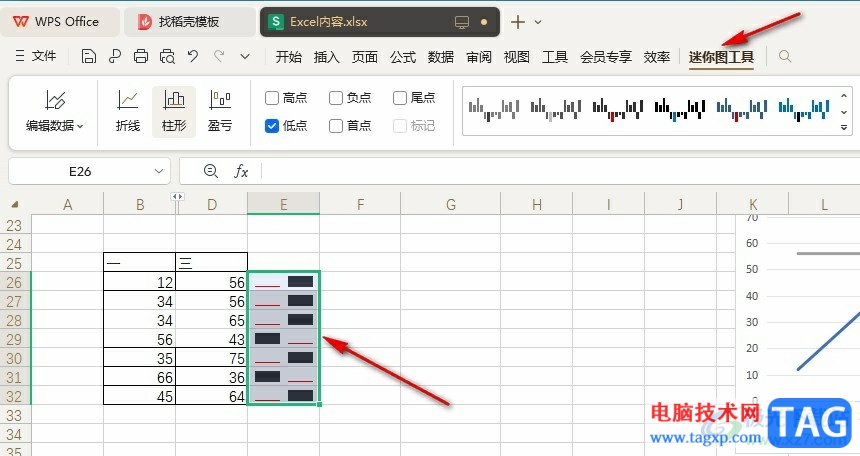This screenshot has height=456, width=860.
Task: Click the export-to-PDF icon beside Save
Action: 115,56
